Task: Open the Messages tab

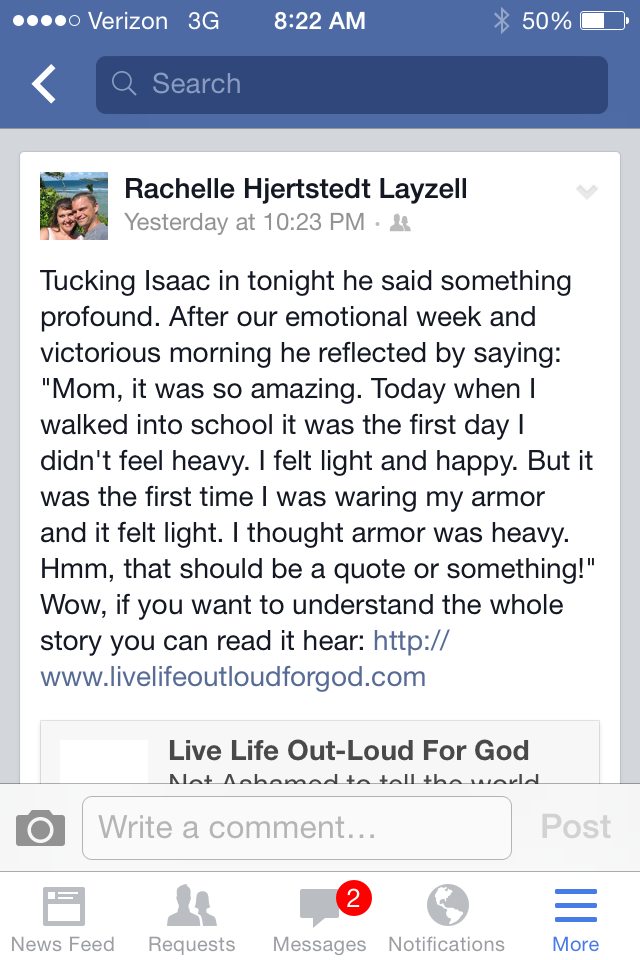Action: (320, 920)
